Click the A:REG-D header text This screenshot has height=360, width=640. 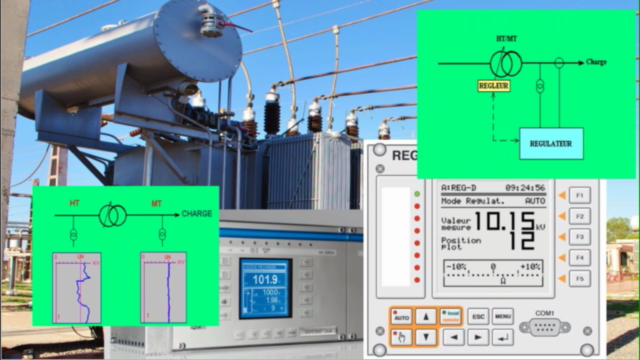(458, 188)
